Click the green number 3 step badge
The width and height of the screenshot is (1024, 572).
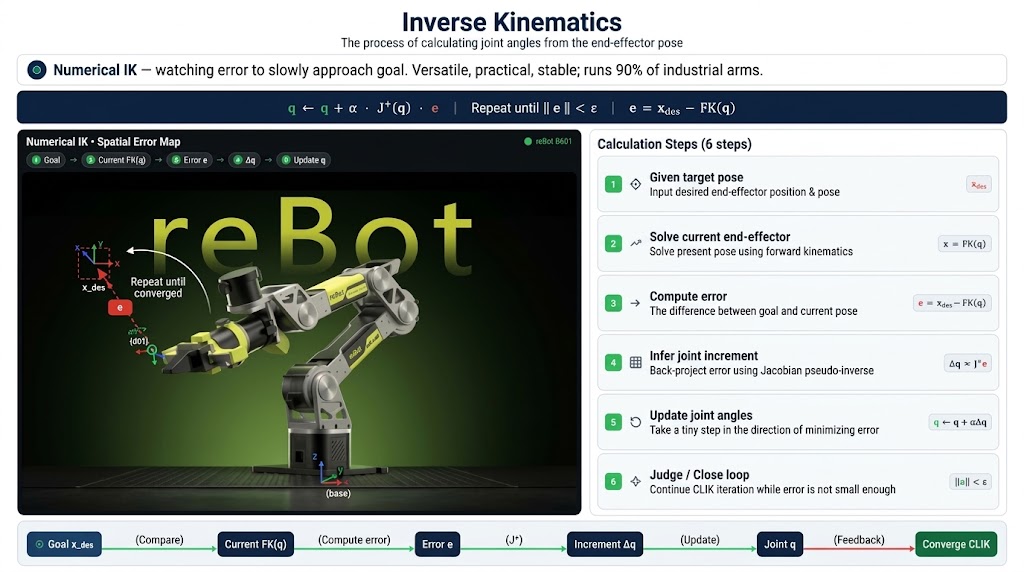(613, 303)
